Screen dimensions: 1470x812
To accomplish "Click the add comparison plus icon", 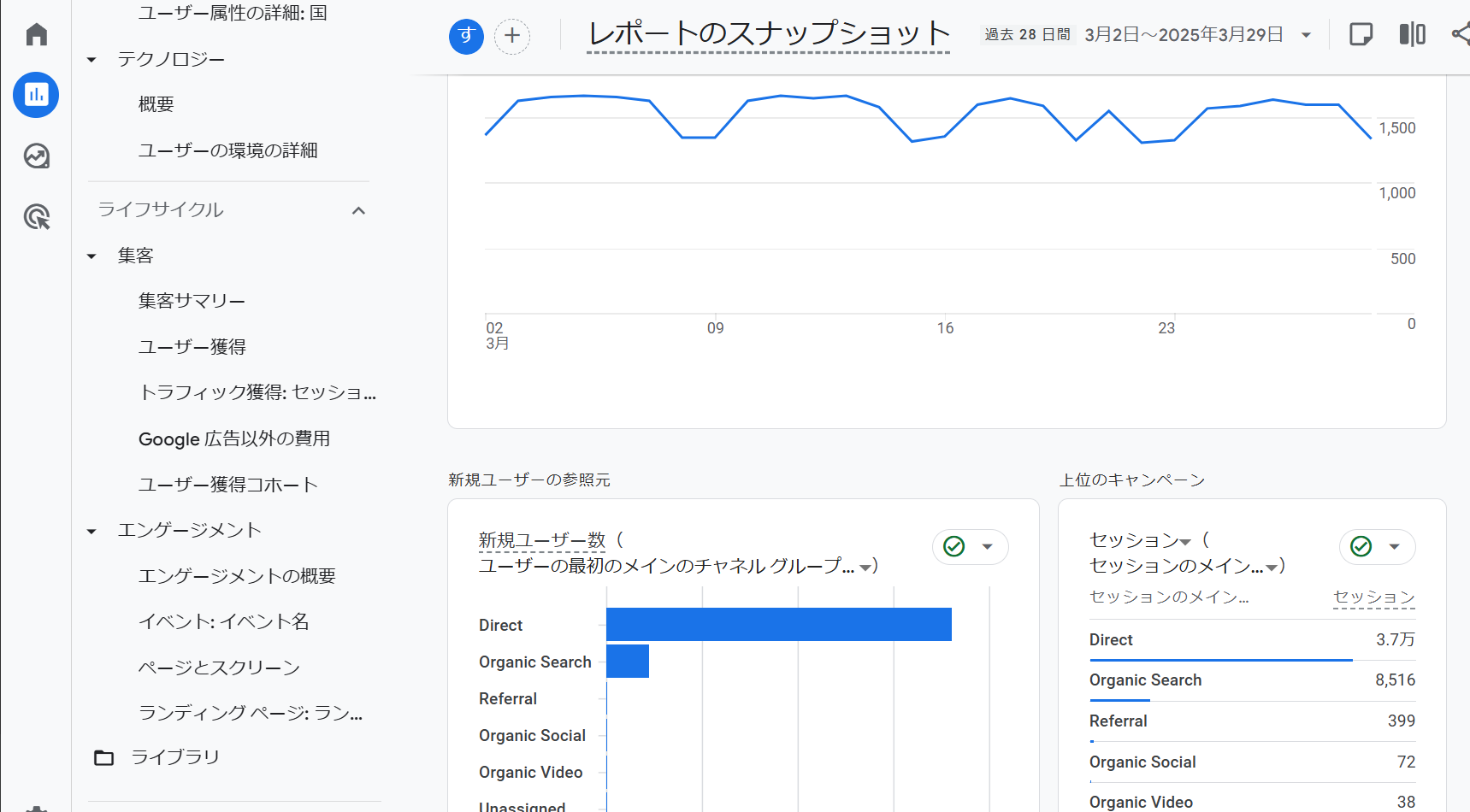I will coord(512,36).
